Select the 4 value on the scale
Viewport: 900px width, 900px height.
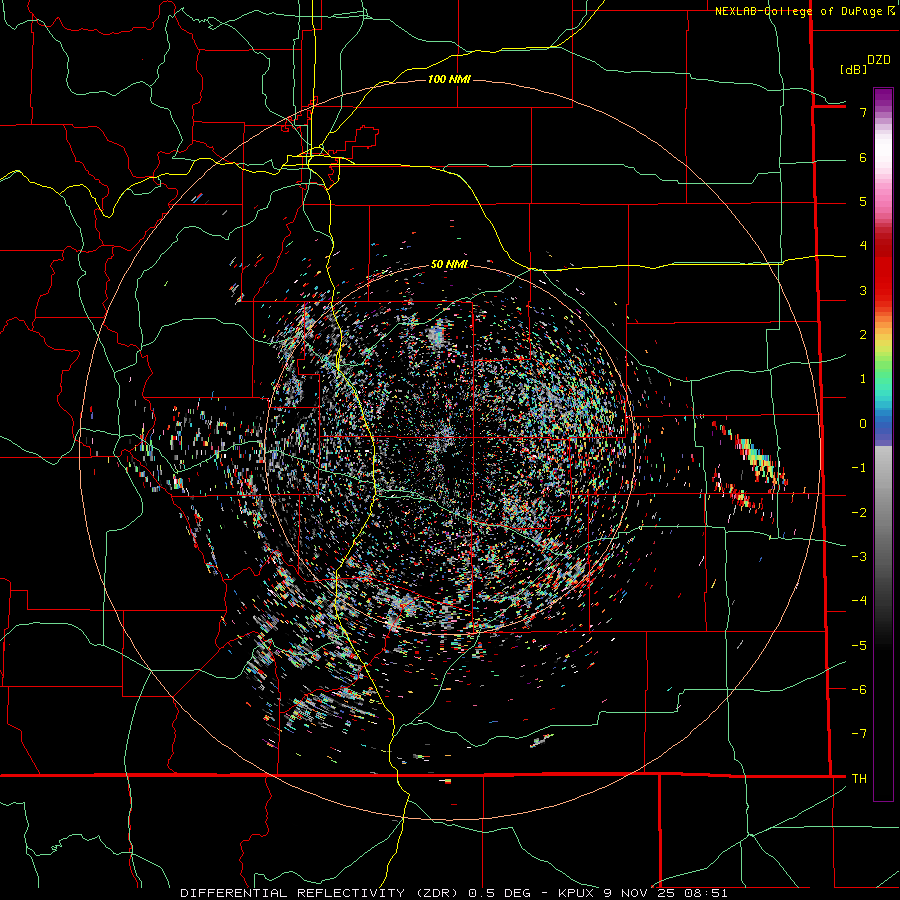tap(863, 246)
